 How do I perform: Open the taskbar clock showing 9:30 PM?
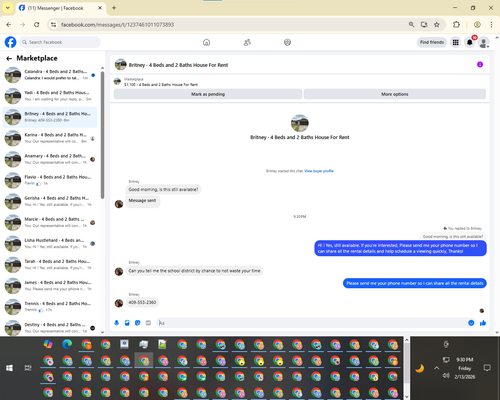[x=464, y=368]
